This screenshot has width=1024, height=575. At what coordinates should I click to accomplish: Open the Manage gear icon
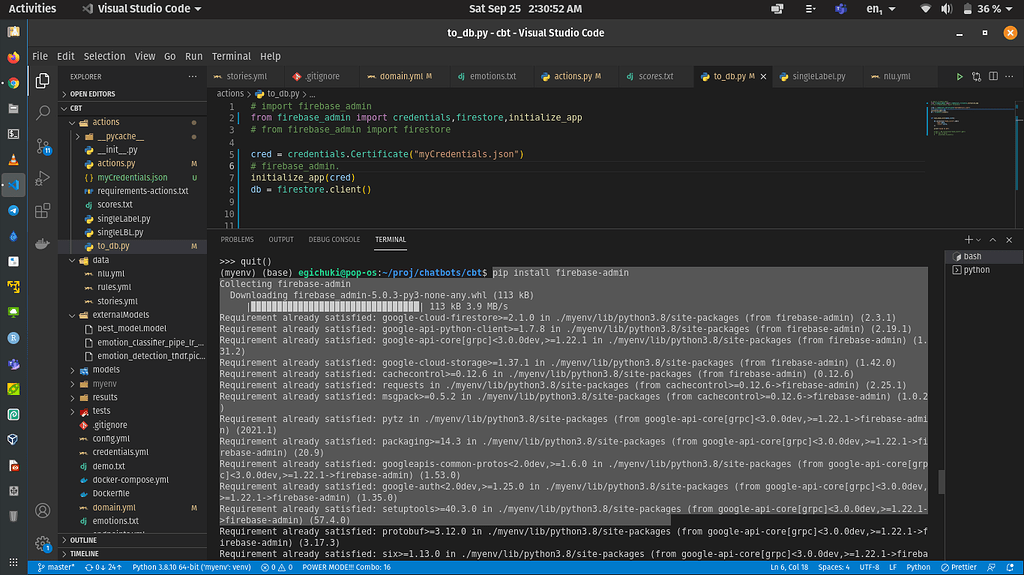coord(43,544)
